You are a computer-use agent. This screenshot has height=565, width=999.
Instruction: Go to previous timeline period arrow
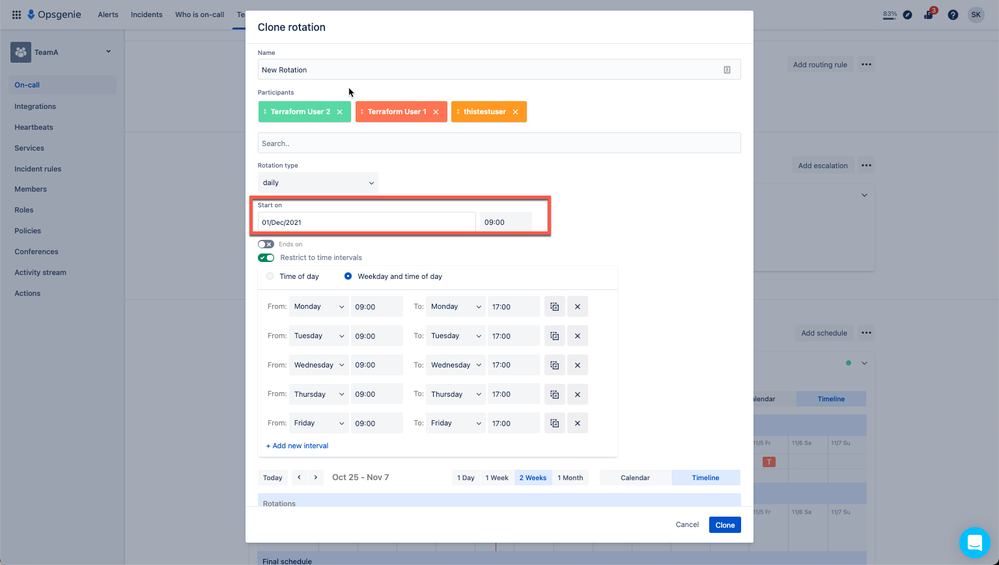[x=299, y=478]
